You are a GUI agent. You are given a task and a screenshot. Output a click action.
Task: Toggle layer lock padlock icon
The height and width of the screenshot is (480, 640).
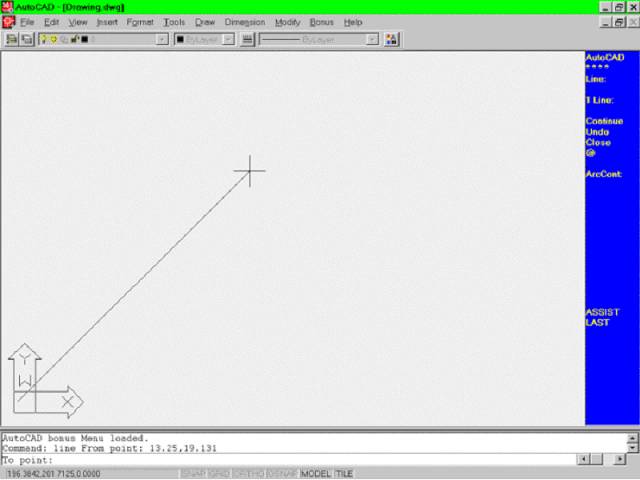coord(74,39)
